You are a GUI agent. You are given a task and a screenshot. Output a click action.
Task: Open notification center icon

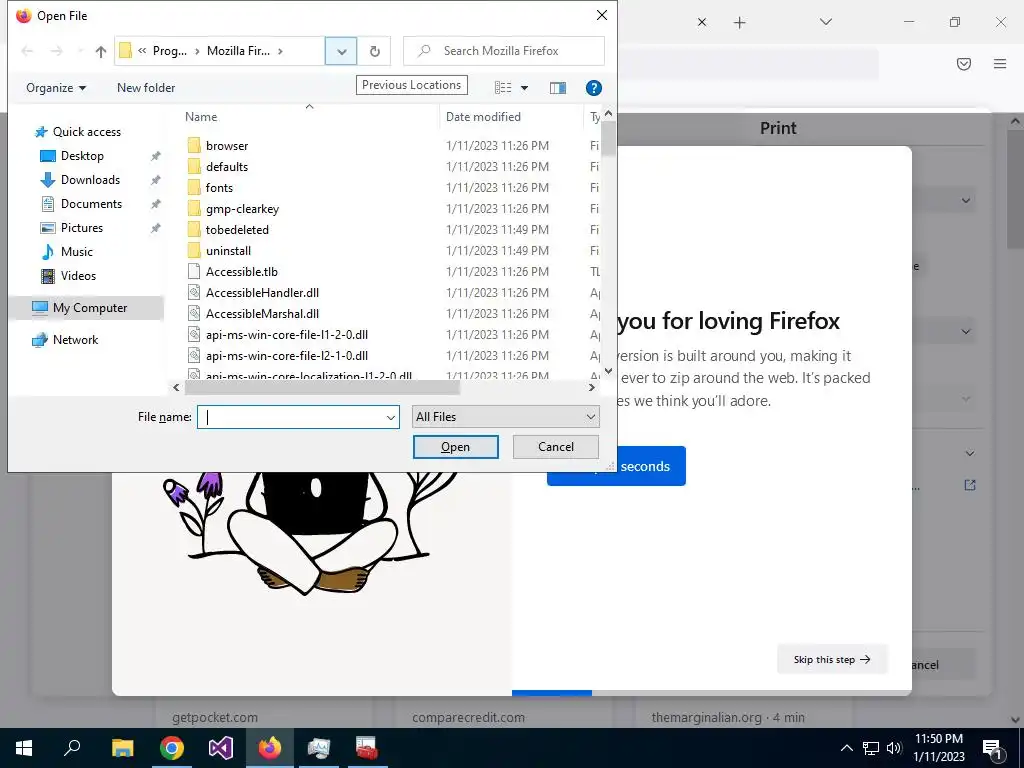(992, 749)
